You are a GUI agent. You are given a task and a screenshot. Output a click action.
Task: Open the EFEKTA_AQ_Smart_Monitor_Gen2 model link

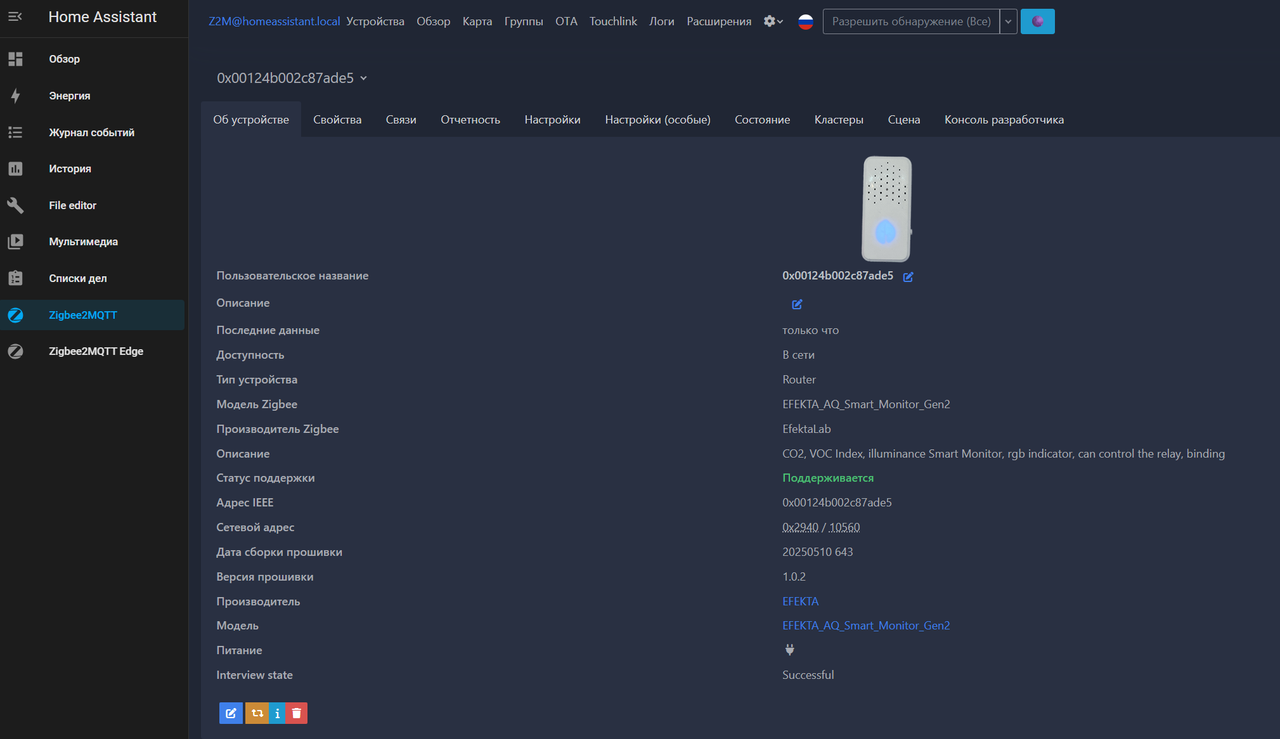866,626
